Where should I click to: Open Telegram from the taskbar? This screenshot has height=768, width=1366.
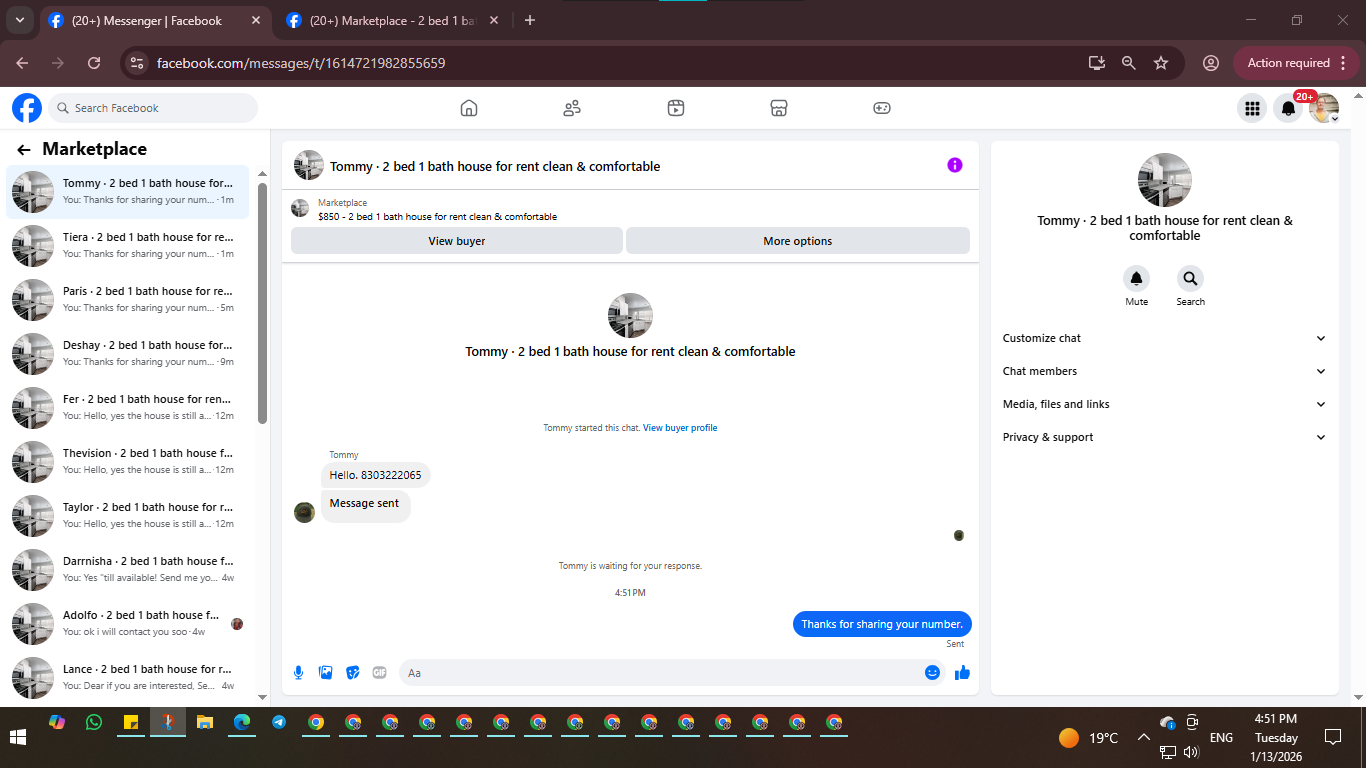pos(279,722)
